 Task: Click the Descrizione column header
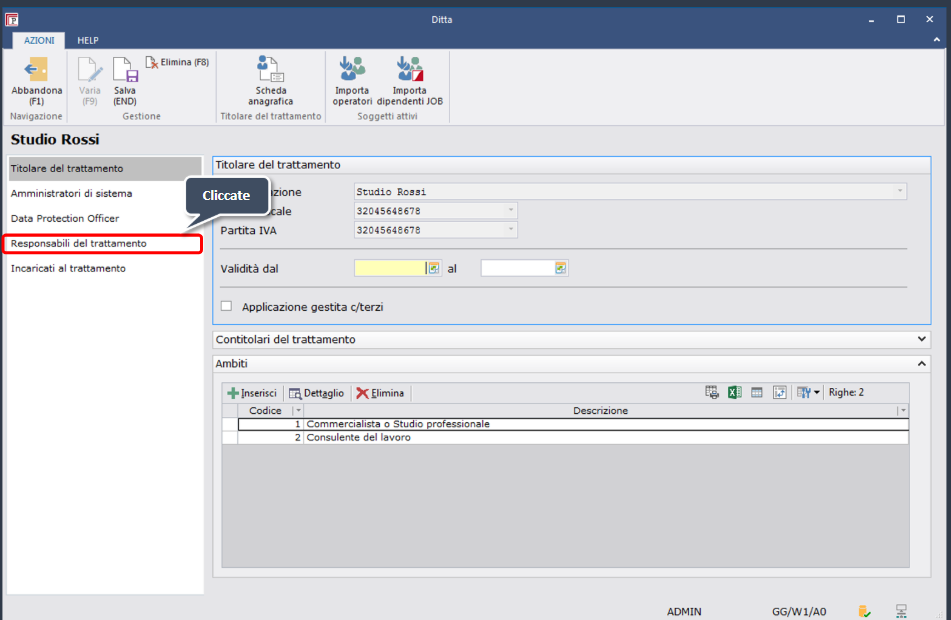pos(600,411)
